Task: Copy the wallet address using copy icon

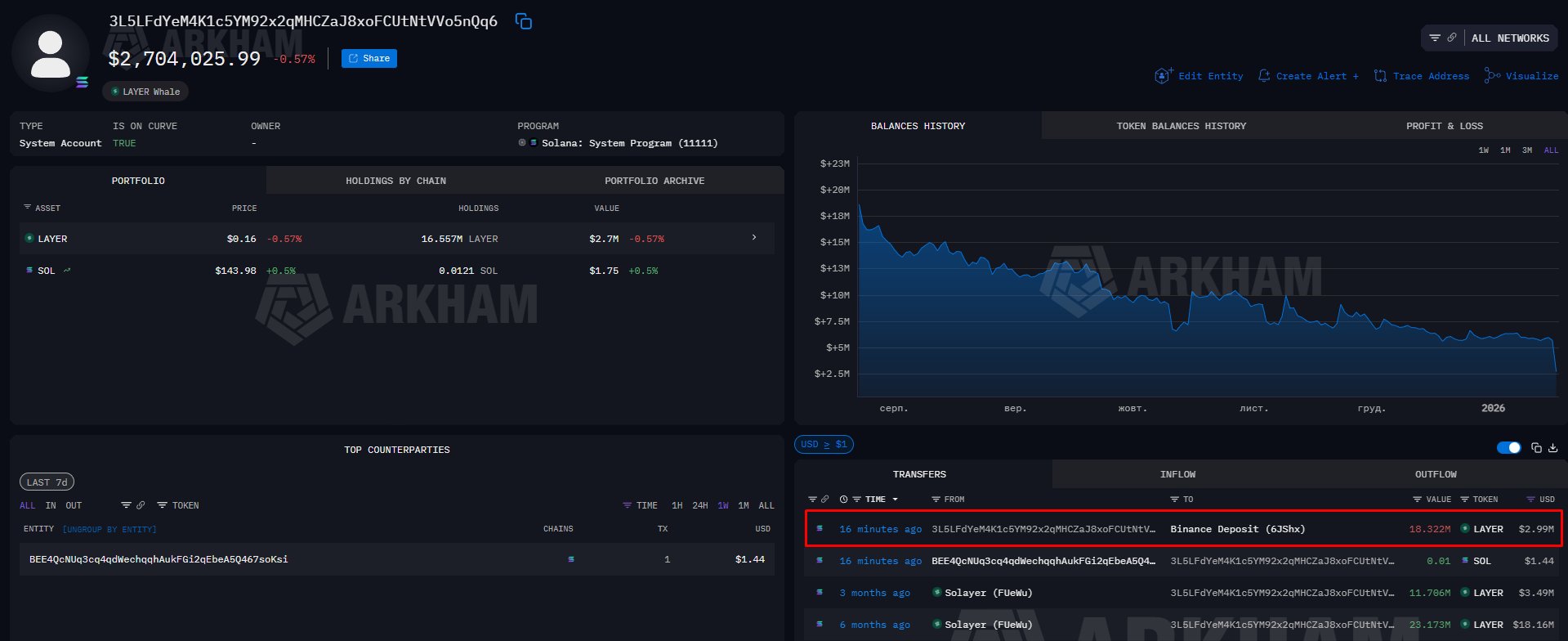Action: (x=524, y=22)
